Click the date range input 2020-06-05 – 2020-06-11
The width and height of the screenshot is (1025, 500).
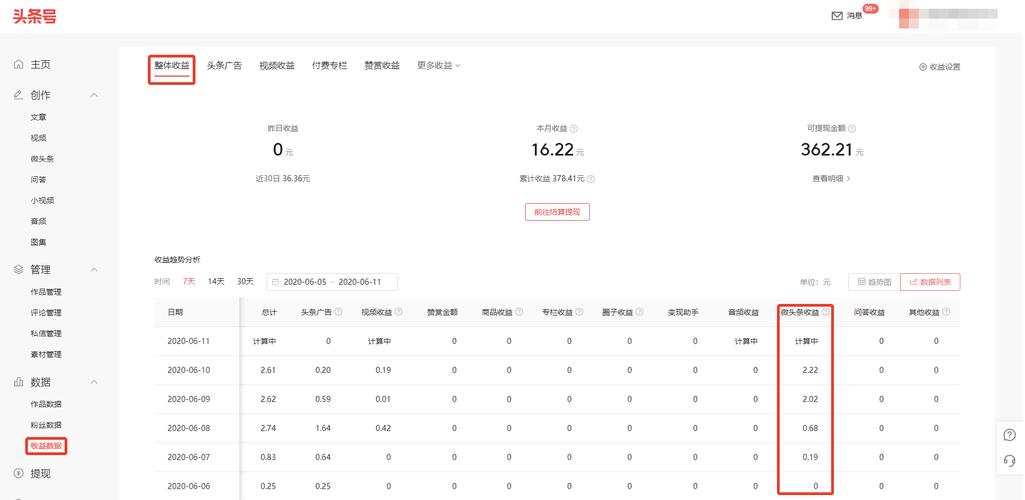coord(332,282)
